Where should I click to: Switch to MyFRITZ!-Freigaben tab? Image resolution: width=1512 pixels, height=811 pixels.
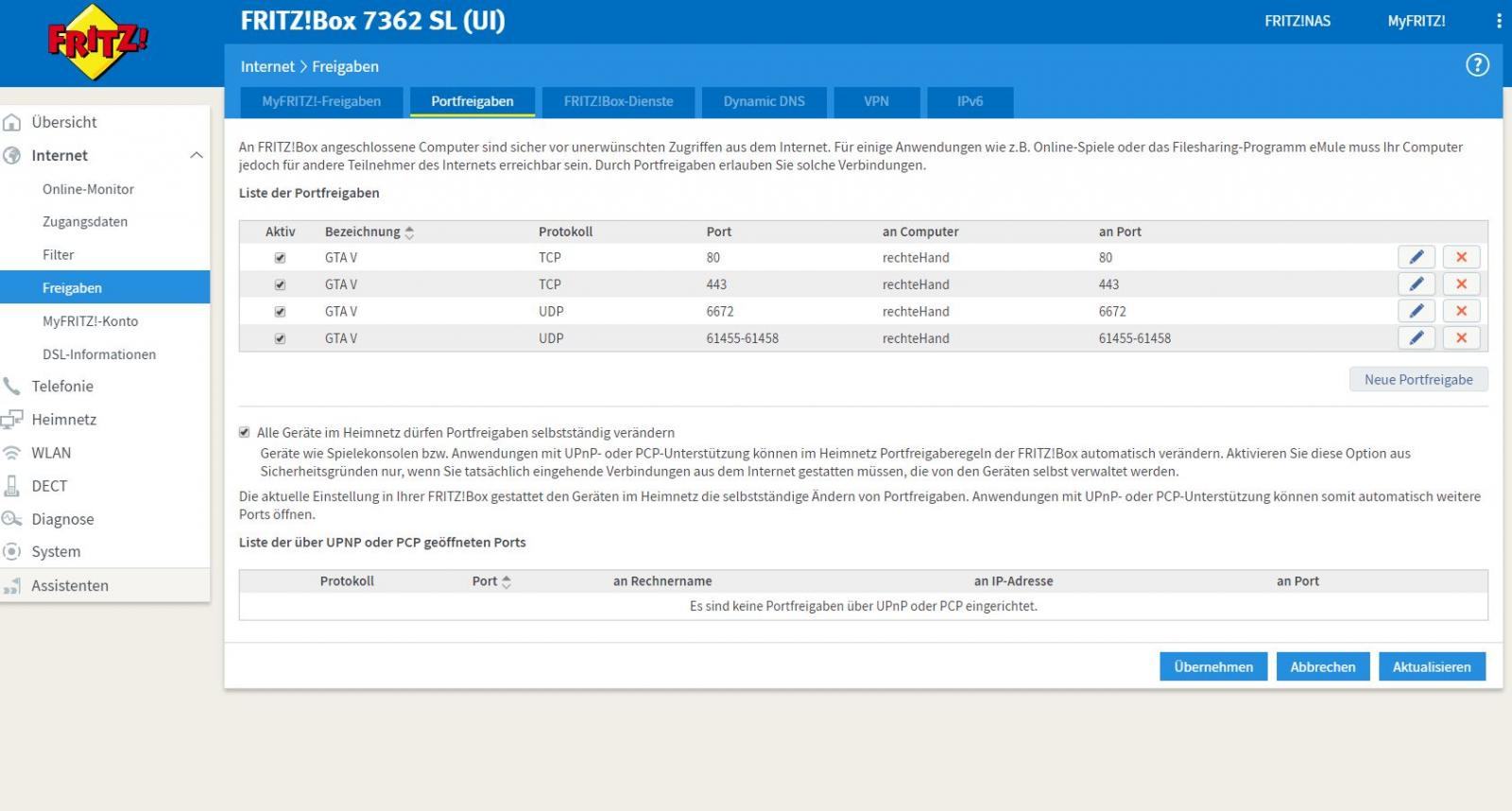(x=321, y=101)
